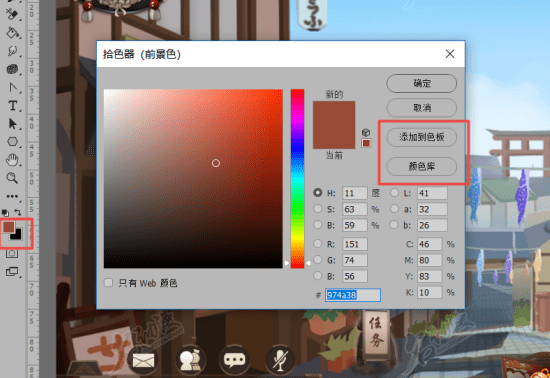Reset to default foreground and background colors
The image size is (550, 378).
(6, 212)
